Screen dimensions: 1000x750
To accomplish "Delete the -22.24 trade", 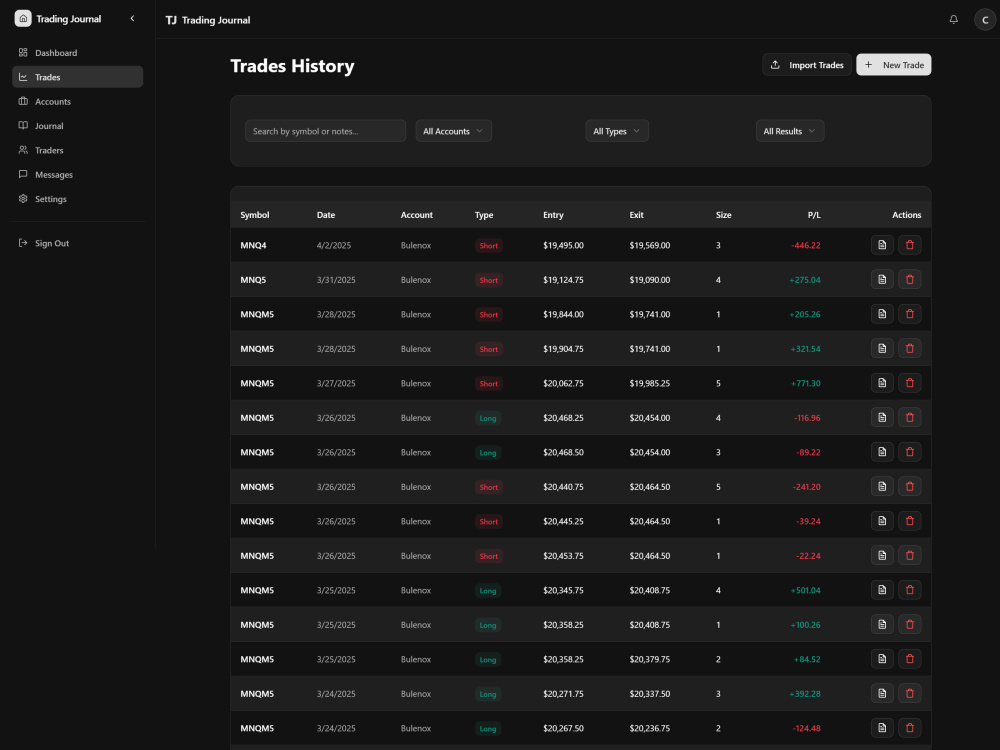I will tap(909, 555).
